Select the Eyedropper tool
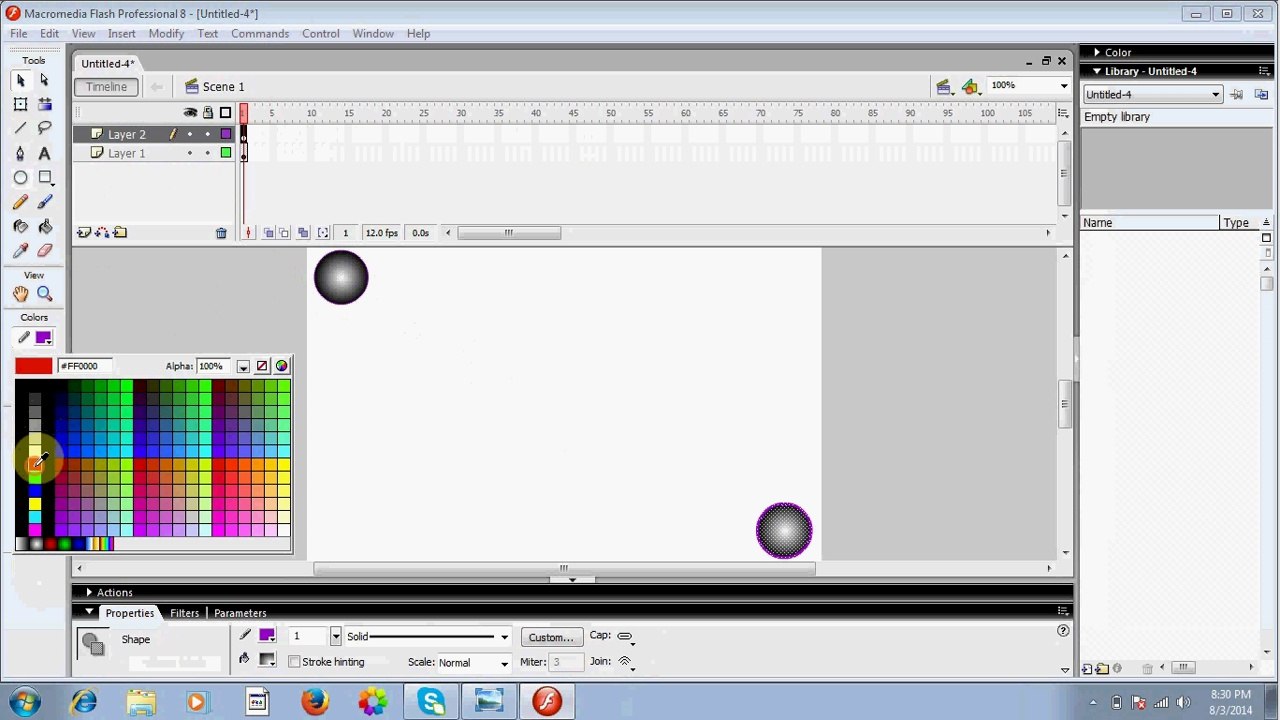Viewport: 1280px width, 720px height. pyautogui.click(x=20, y=250)
